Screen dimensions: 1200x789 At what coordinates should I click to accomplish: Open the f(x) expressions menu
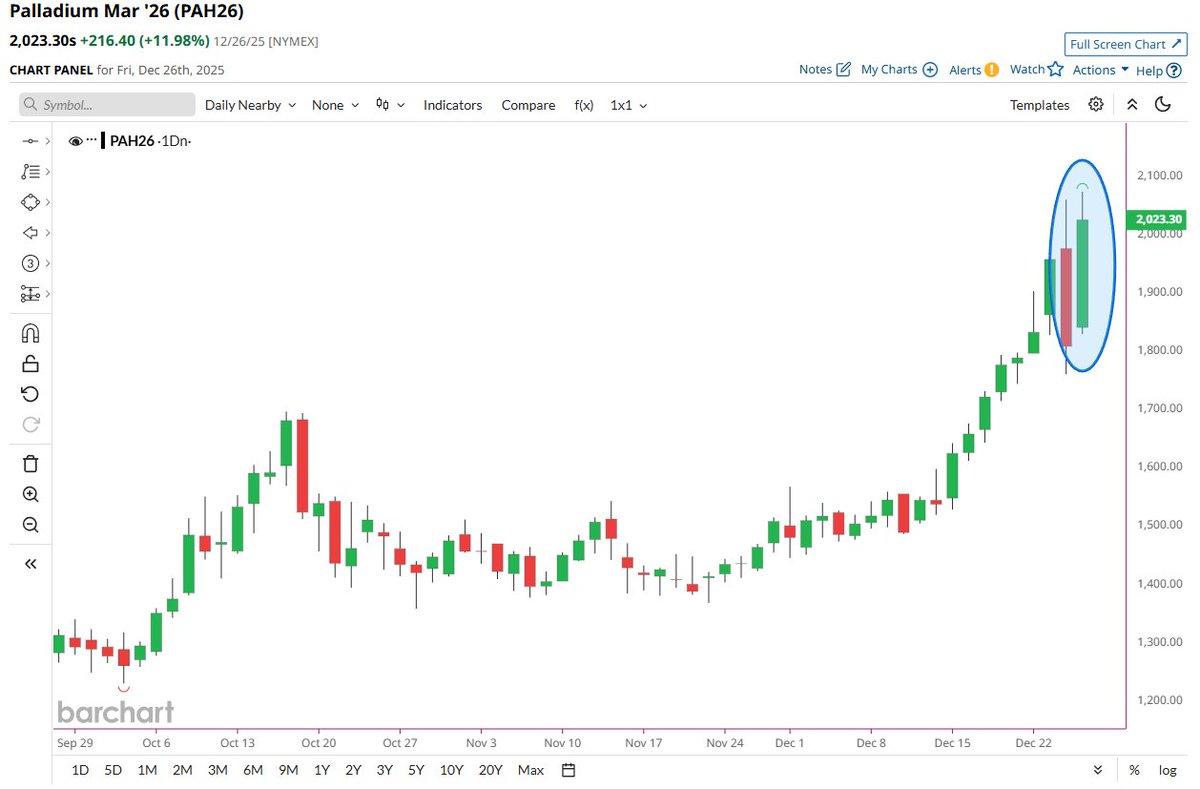tap(583, 105)
